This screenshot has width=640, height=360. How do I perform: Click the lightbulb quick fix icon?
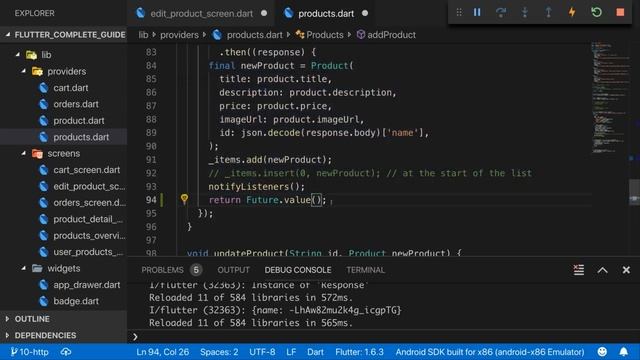[184, 199]
